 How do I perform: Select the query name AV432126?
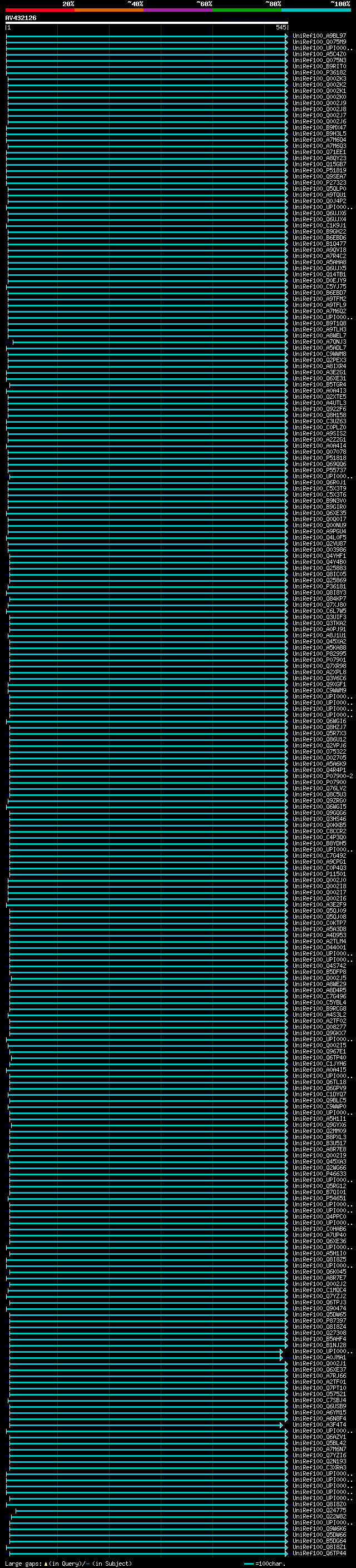[x=21, y=18]
